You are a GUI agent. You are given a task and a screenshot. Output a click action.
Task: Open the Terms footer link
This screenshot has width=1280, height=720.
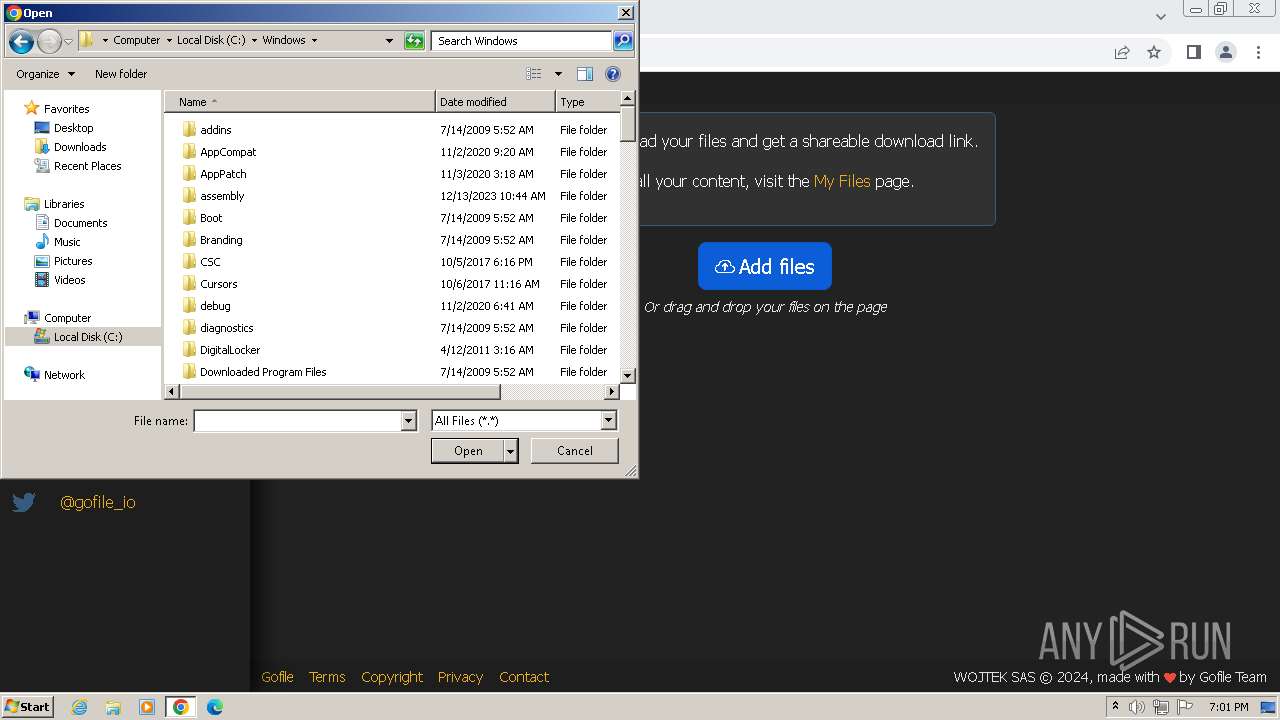click(327, 677)
